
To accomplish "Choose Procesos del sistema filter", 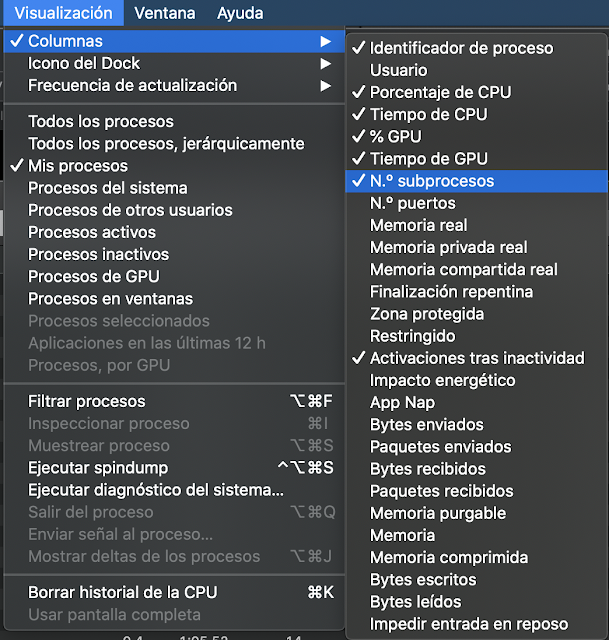I will 107,188.
